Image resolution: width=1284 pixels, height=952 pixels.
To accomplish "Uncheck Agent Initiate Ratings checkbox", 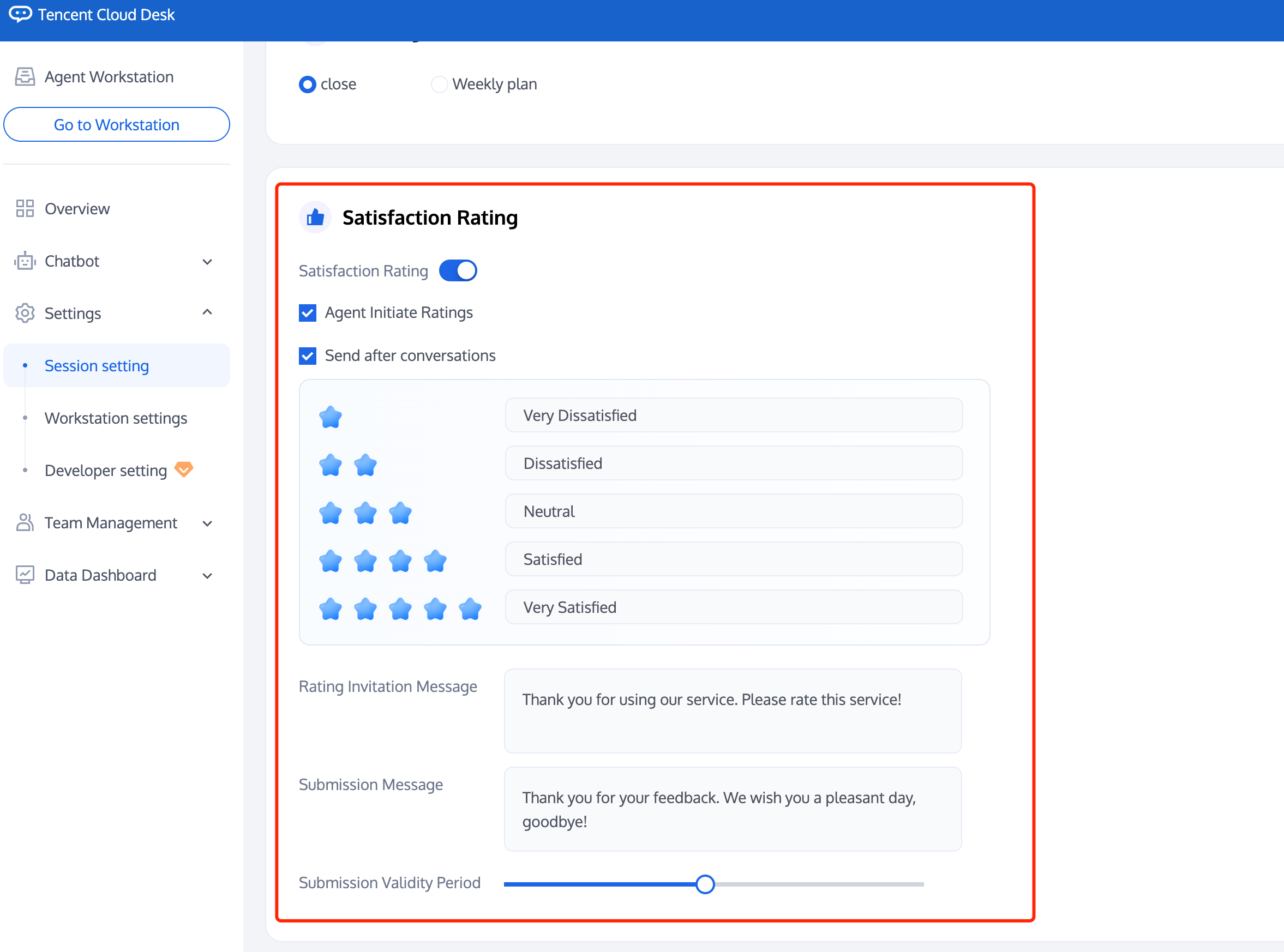I will [307, 313].
